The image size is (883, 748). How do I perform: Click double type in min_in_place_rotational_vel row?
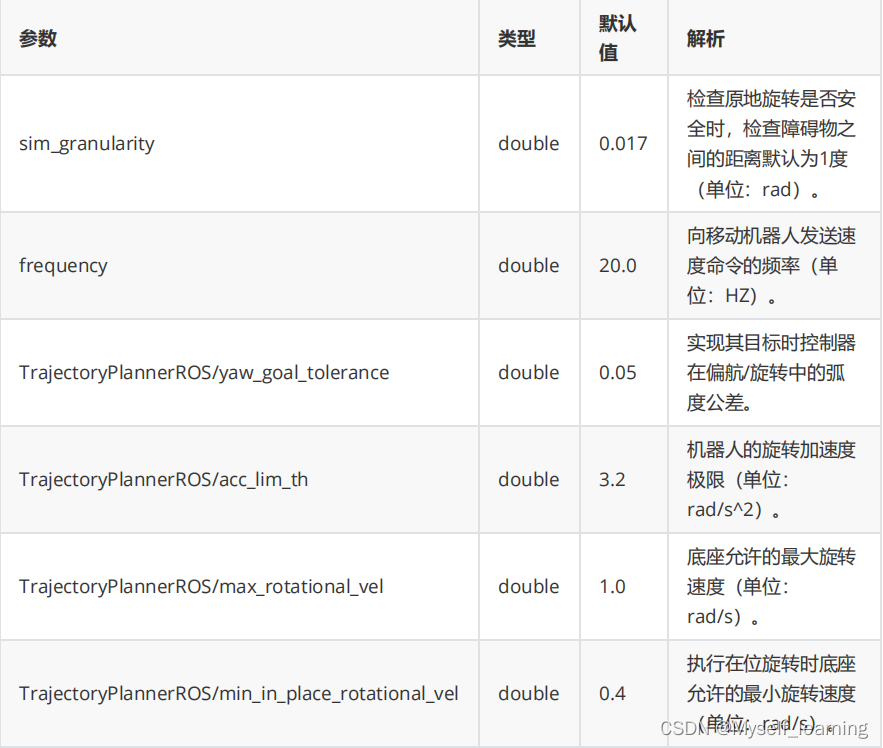tap(529, 693)
